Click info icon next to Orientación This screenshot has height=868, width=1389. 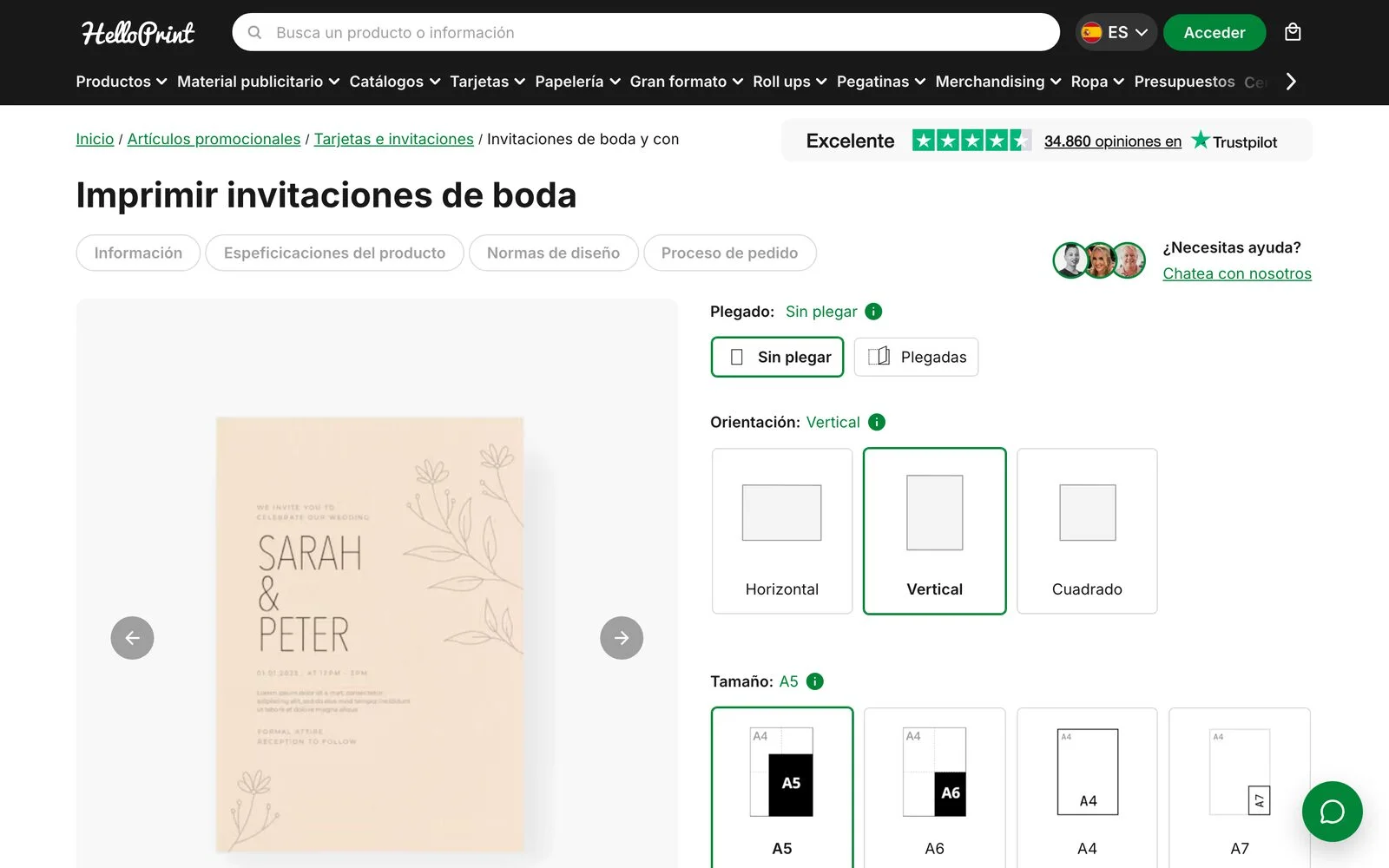tap(877, 422)
